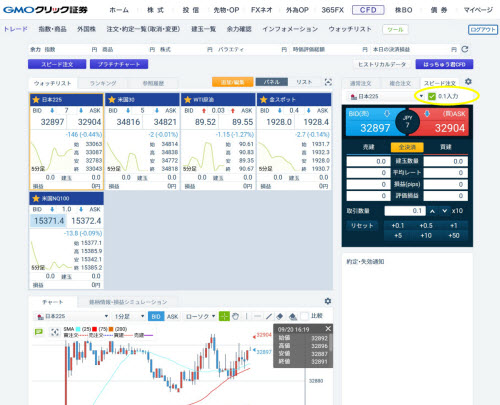
Task: Click the ASK buy price button 32904
Action: click(442, 122)
